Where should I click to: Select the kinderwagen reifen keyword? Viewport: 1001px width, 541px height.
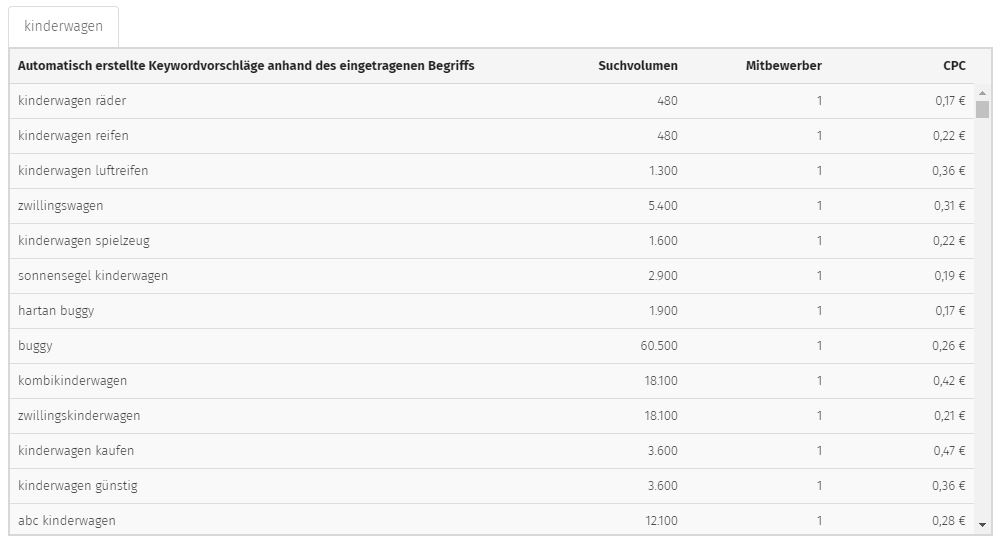73,136
